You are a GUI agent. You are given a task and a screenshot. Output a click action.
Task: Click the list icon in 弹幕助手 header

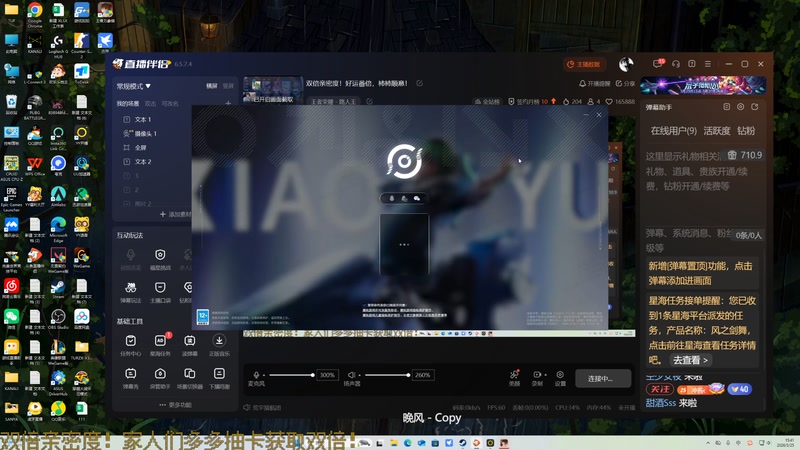click(727, 107)
